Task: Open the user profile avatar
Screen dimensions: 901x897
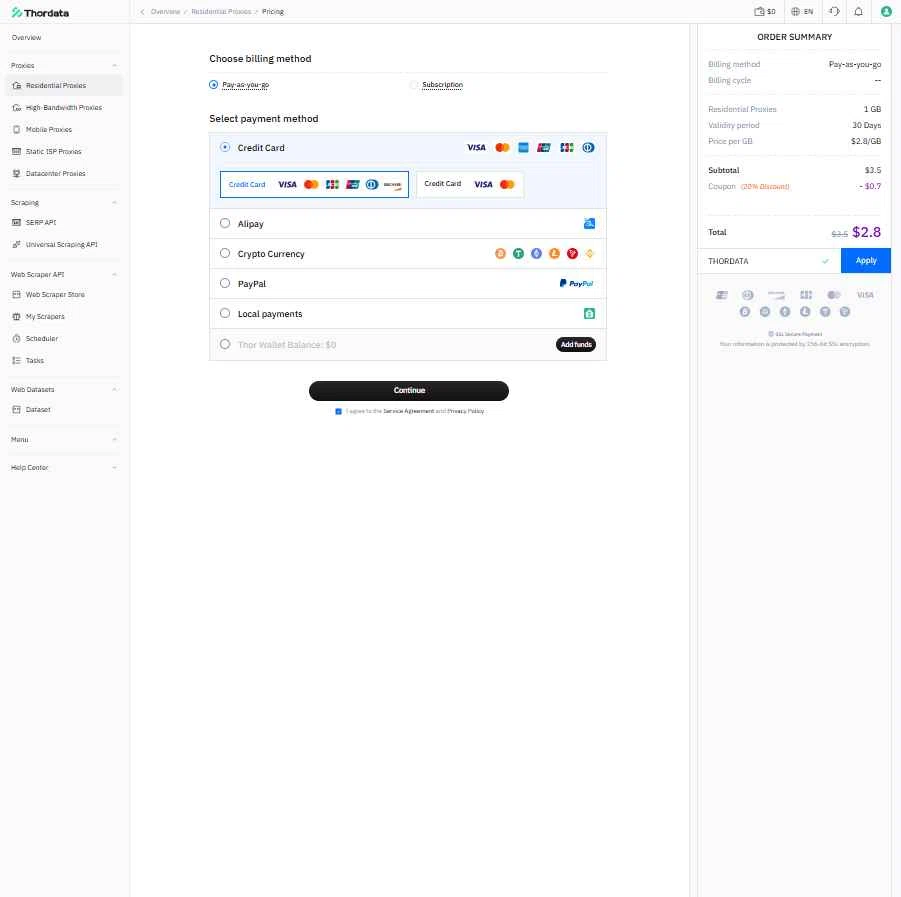Action: (886, 11)
